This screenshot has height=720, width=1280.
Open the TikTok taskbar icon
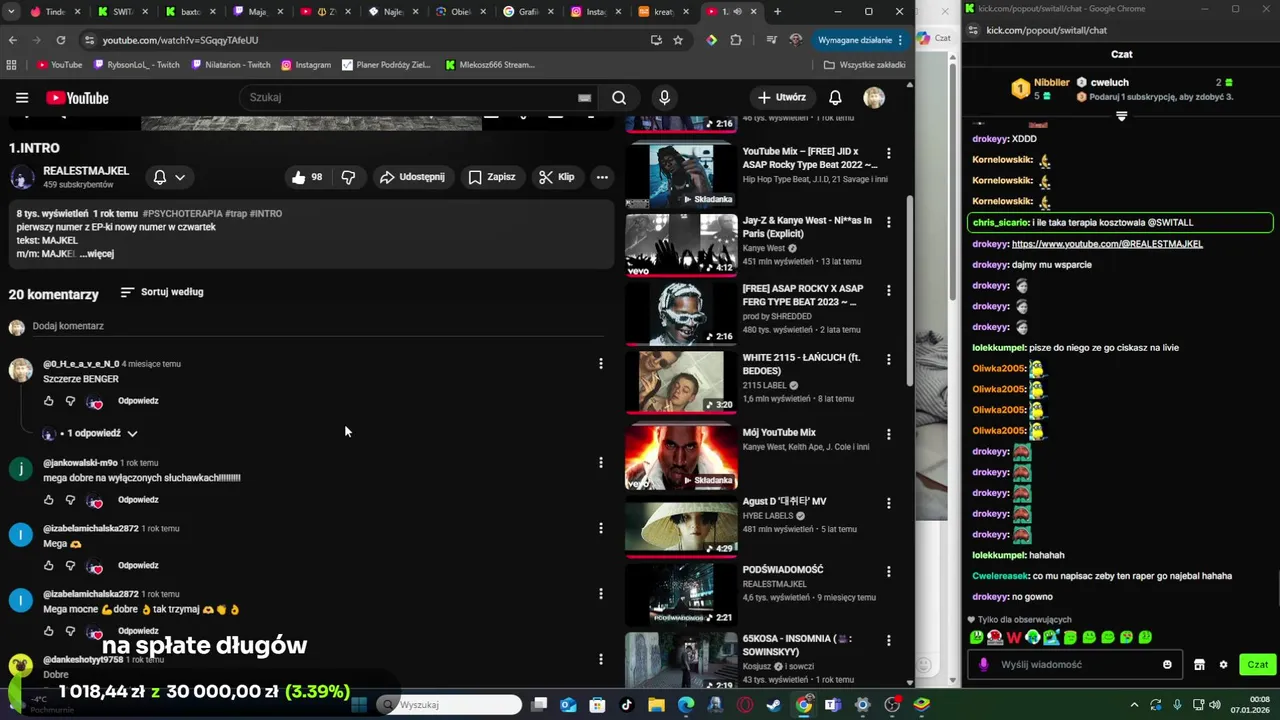click(627, 704)
